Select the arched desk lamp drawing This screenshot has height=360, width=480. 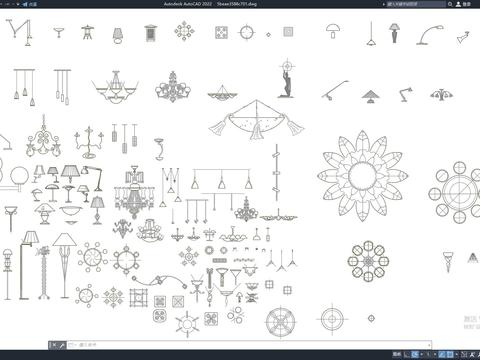[x=430, y=34]
